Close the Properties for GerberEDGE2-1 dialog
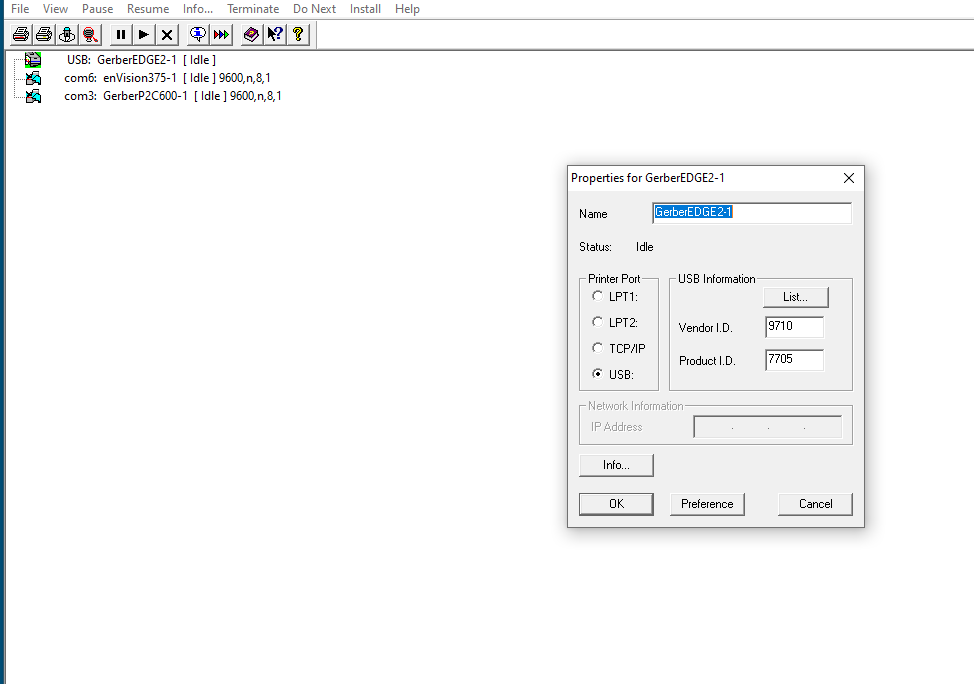Viewport: 974px width, 684px height. coord(849,178)
